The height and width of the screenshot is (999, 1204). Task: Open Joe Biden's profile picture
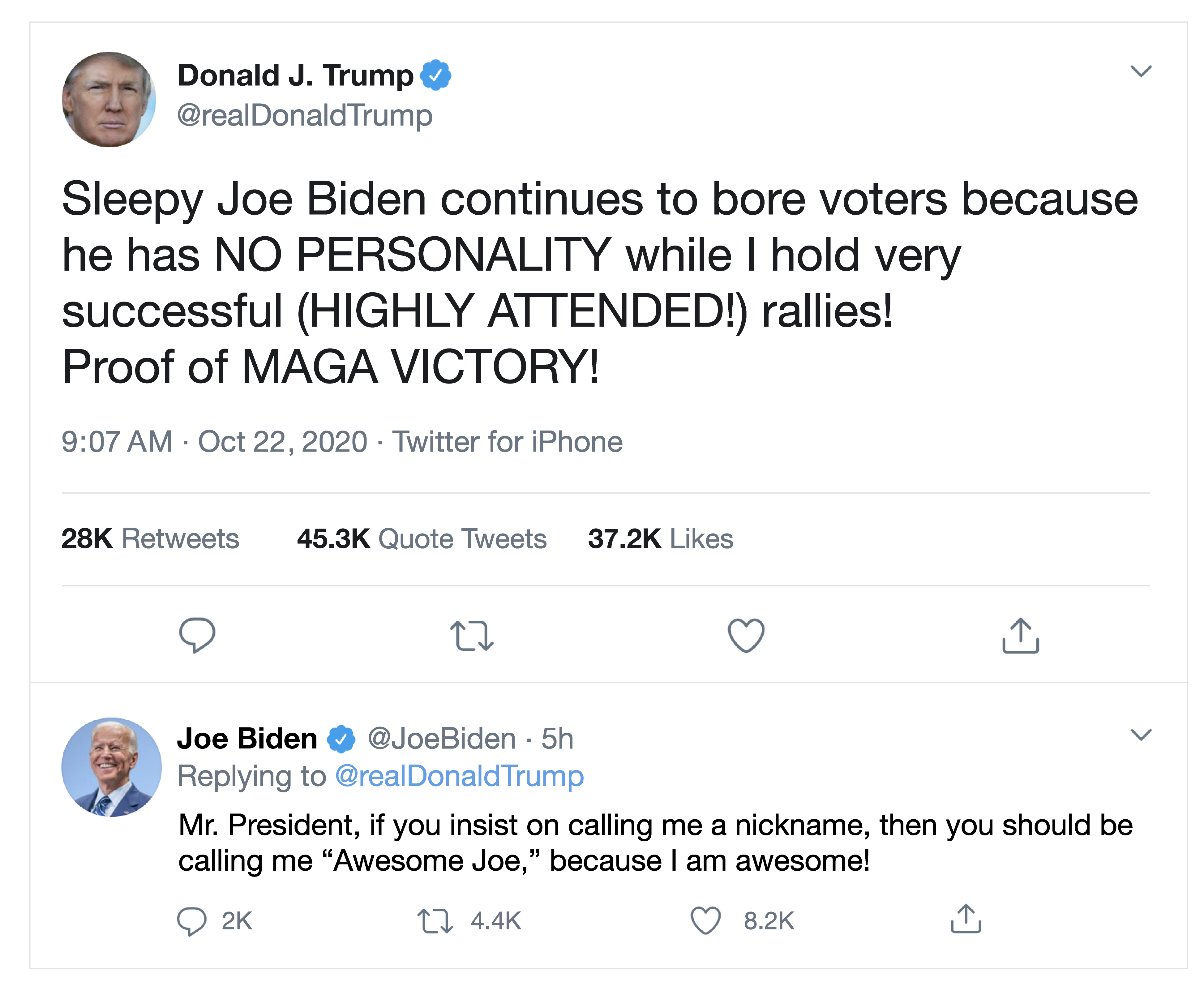pyautogui.click(x=111, y=767)
